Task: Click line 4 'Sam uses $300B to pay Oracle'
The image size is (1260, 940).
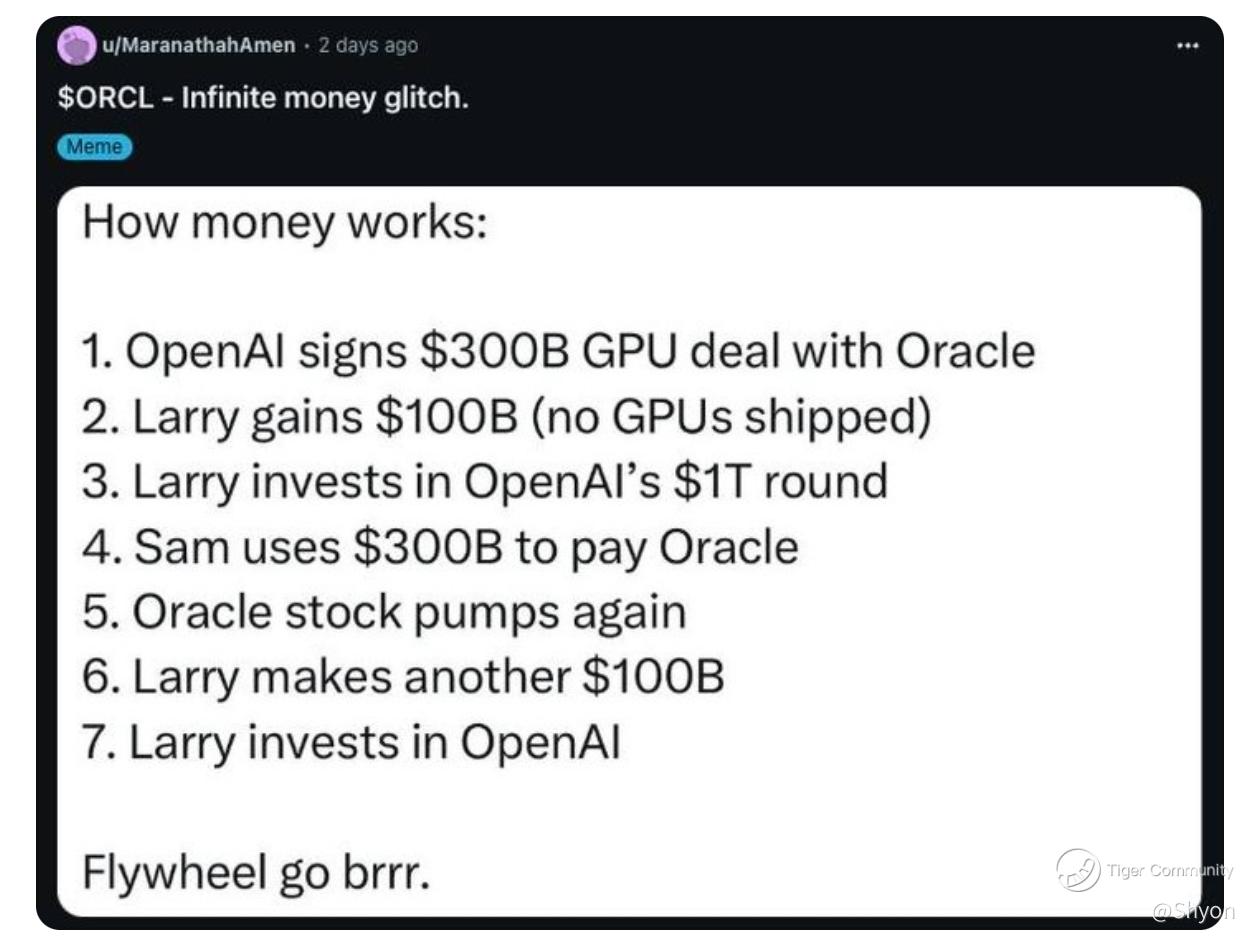Action: point(440,547)
